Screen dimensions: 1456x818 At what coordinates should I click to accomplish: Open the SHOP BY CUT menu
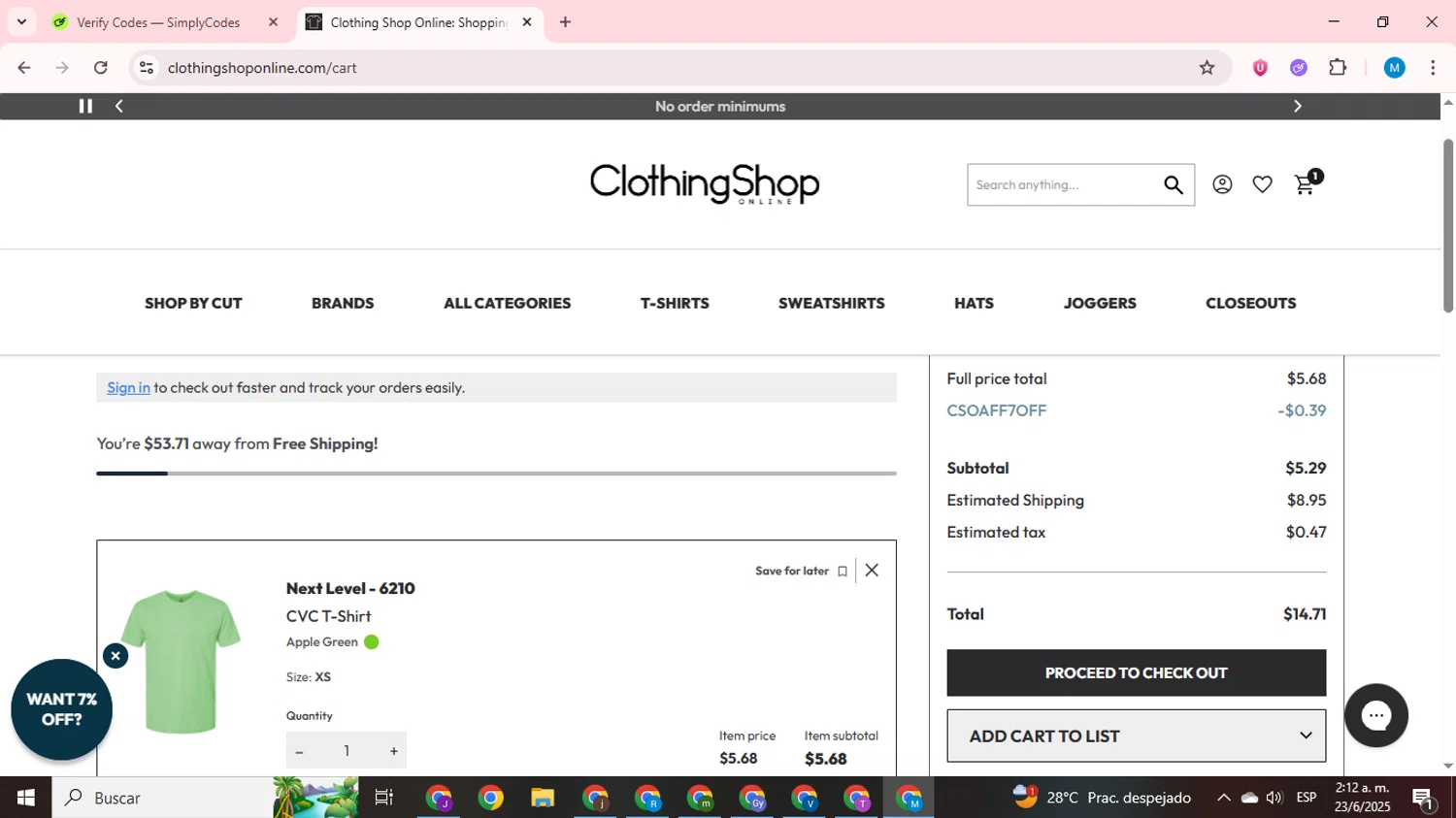coord(193,303)
